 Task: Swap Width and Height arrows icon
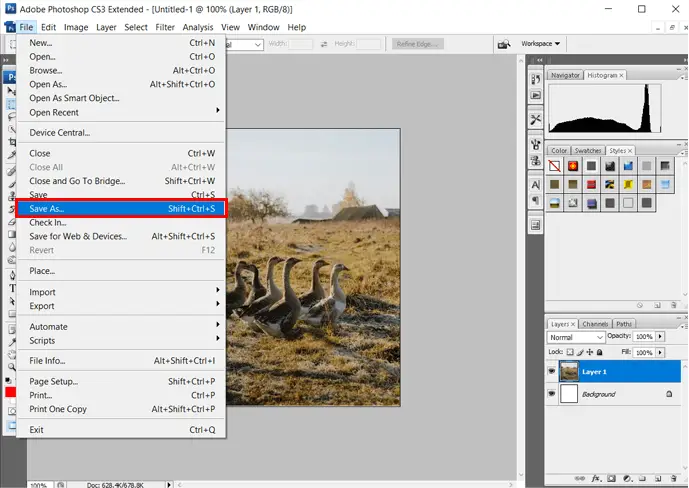[x=324, y=44]
